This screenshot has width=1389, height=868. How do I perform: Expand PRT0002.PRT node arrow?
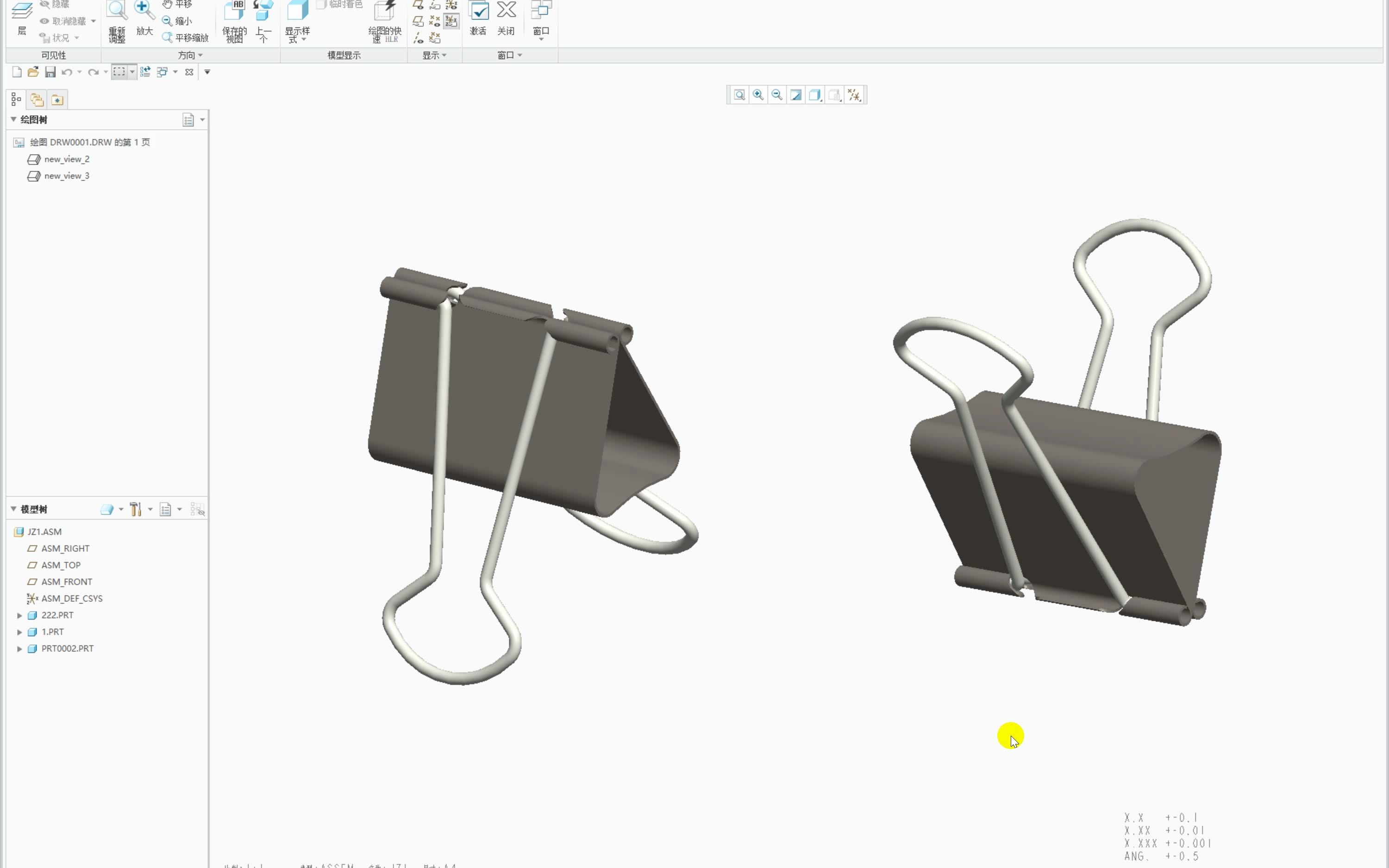coord(19,648)
